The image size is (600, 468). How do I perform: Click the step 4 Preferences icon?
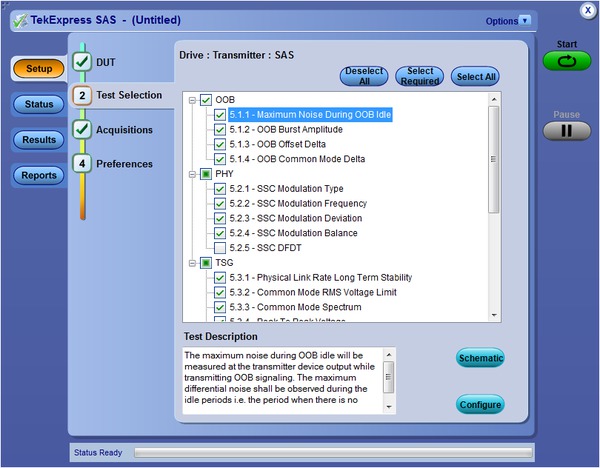(x=82, y=163)
